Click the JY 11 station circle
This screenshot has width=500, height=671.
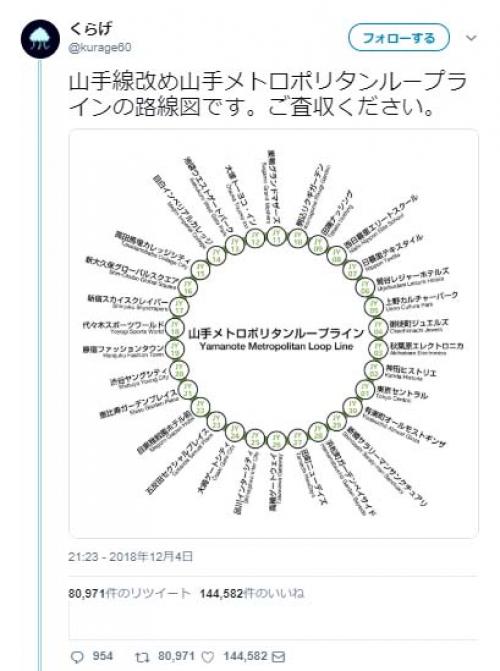point(276,237)
